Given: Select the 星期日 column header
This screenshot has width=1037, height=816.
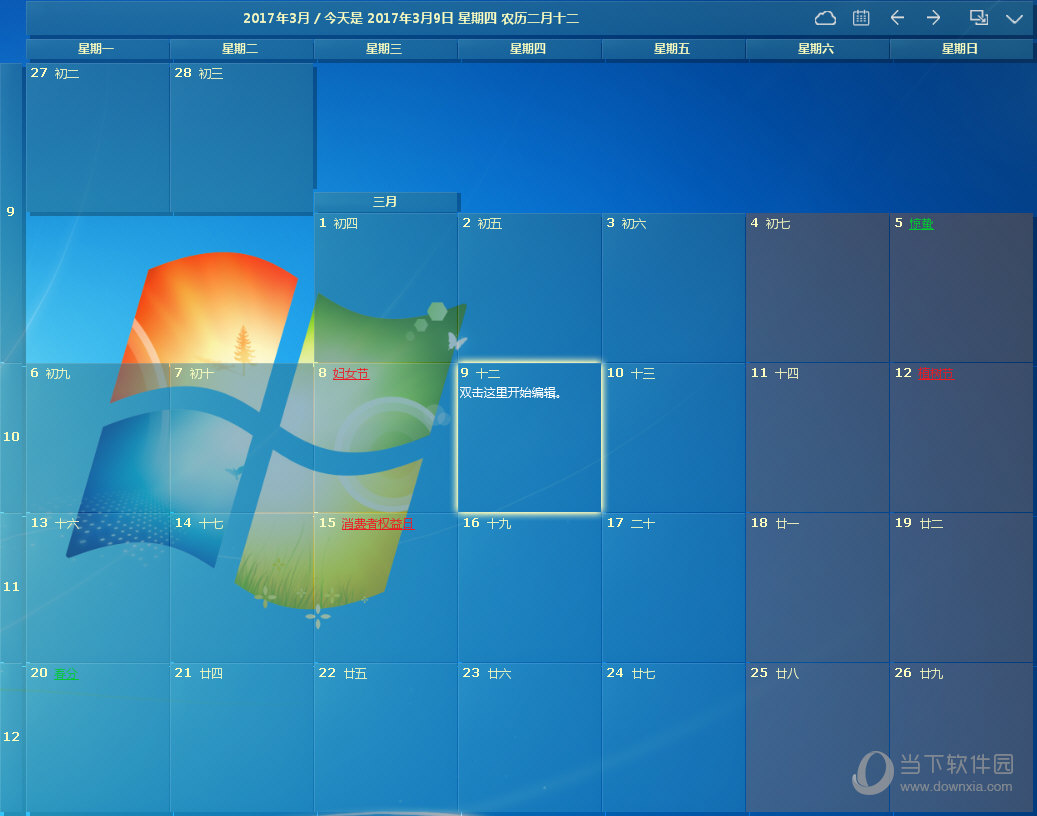Looking at the screenshot, I should 960,48.
